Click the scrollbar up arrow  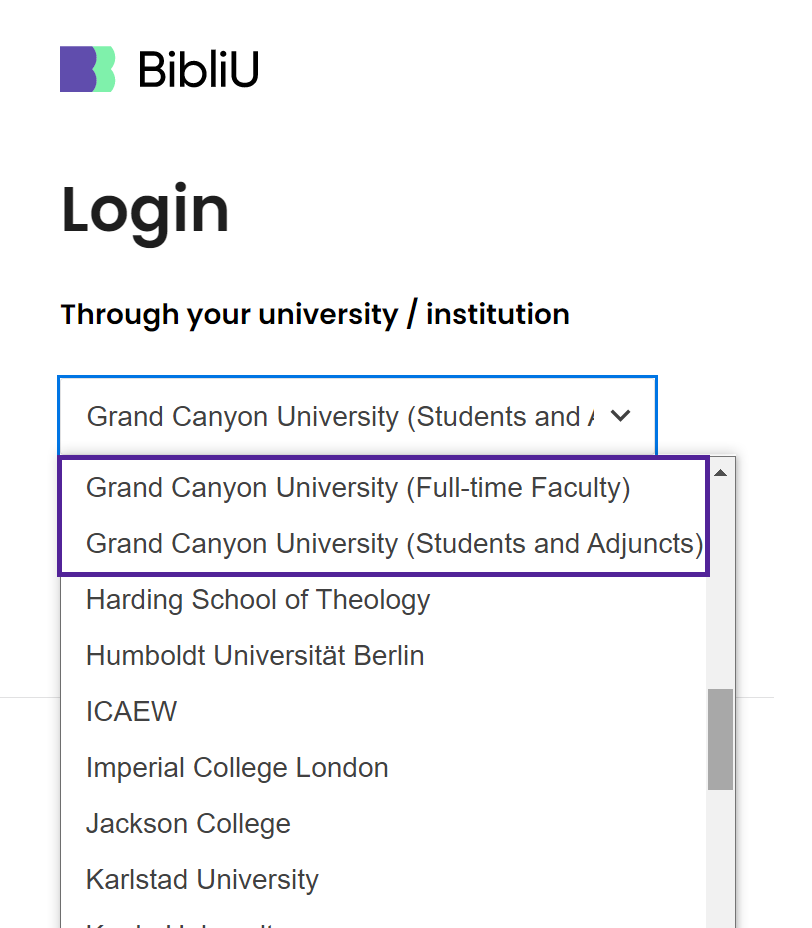tap(720, 472)
